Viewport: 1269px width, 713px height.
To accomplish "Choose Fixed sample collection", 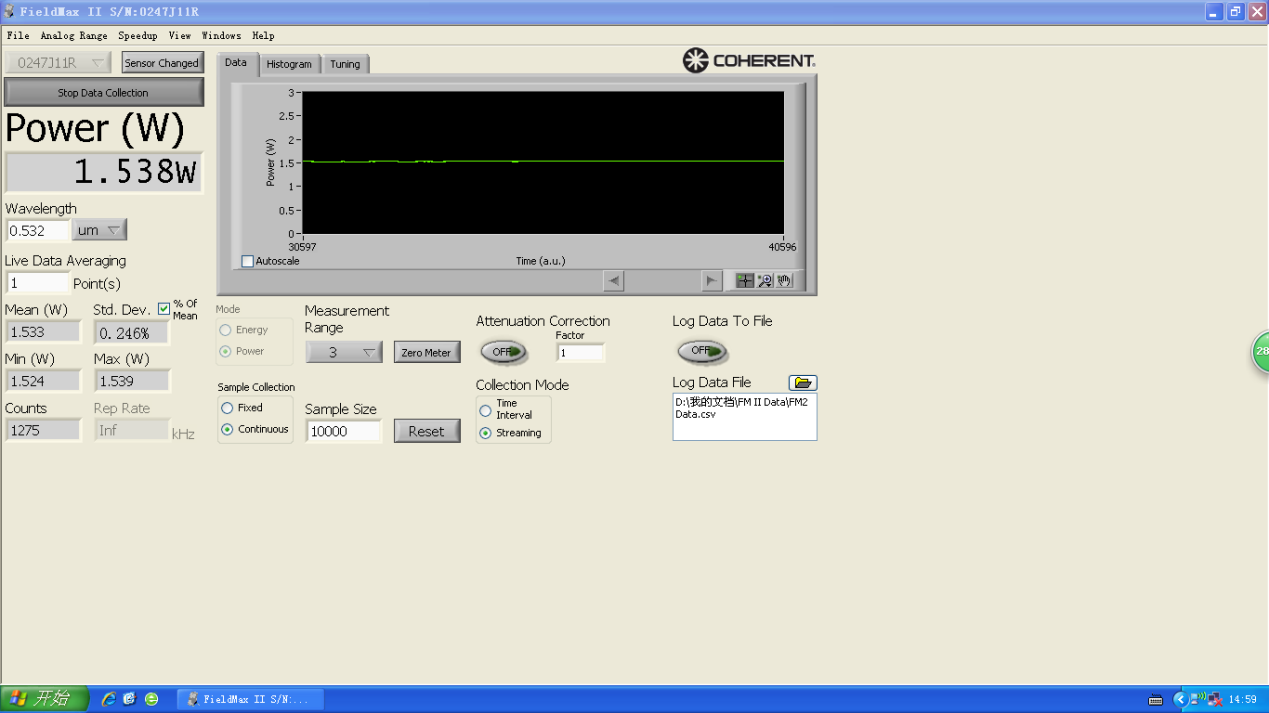I will click(227, 408).
